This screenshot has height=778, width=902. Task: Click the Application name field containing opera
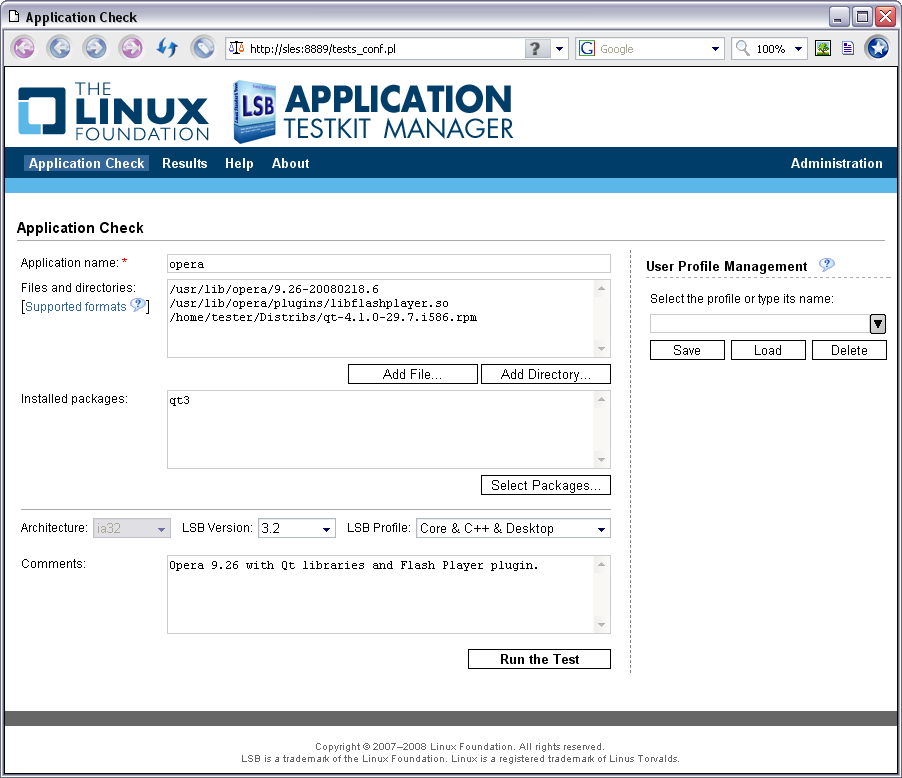pos(389,264)
